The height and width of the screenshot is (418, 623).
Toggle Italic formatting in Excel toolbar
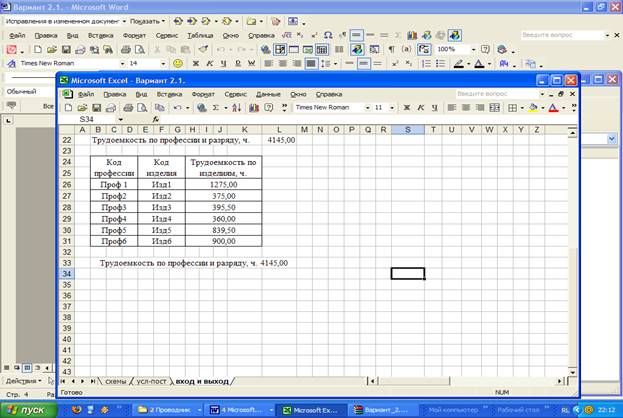click(x=421, y=107)
